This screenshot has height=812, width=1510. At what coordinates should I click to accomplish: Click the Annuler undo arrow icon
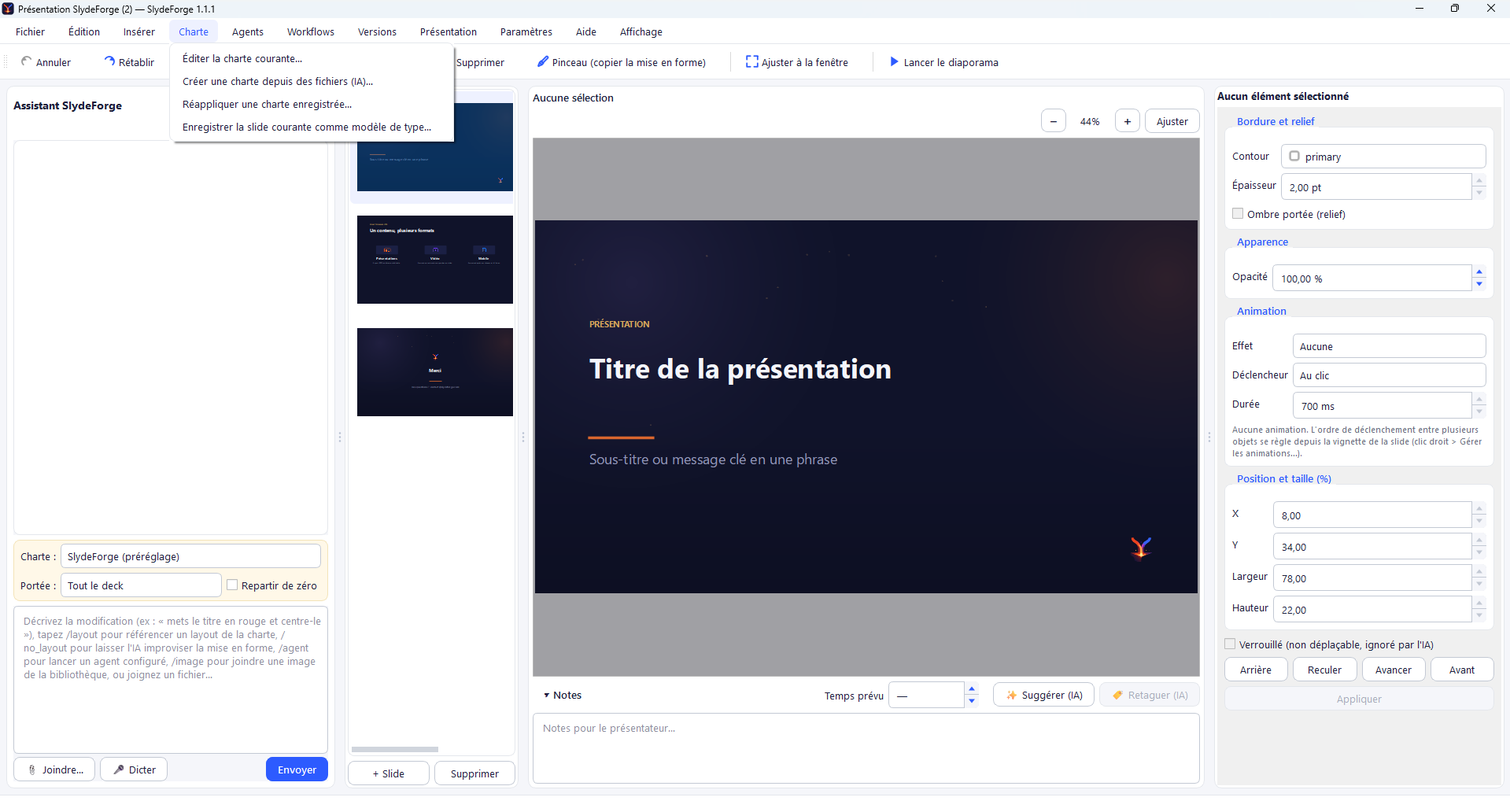[26, 61]
